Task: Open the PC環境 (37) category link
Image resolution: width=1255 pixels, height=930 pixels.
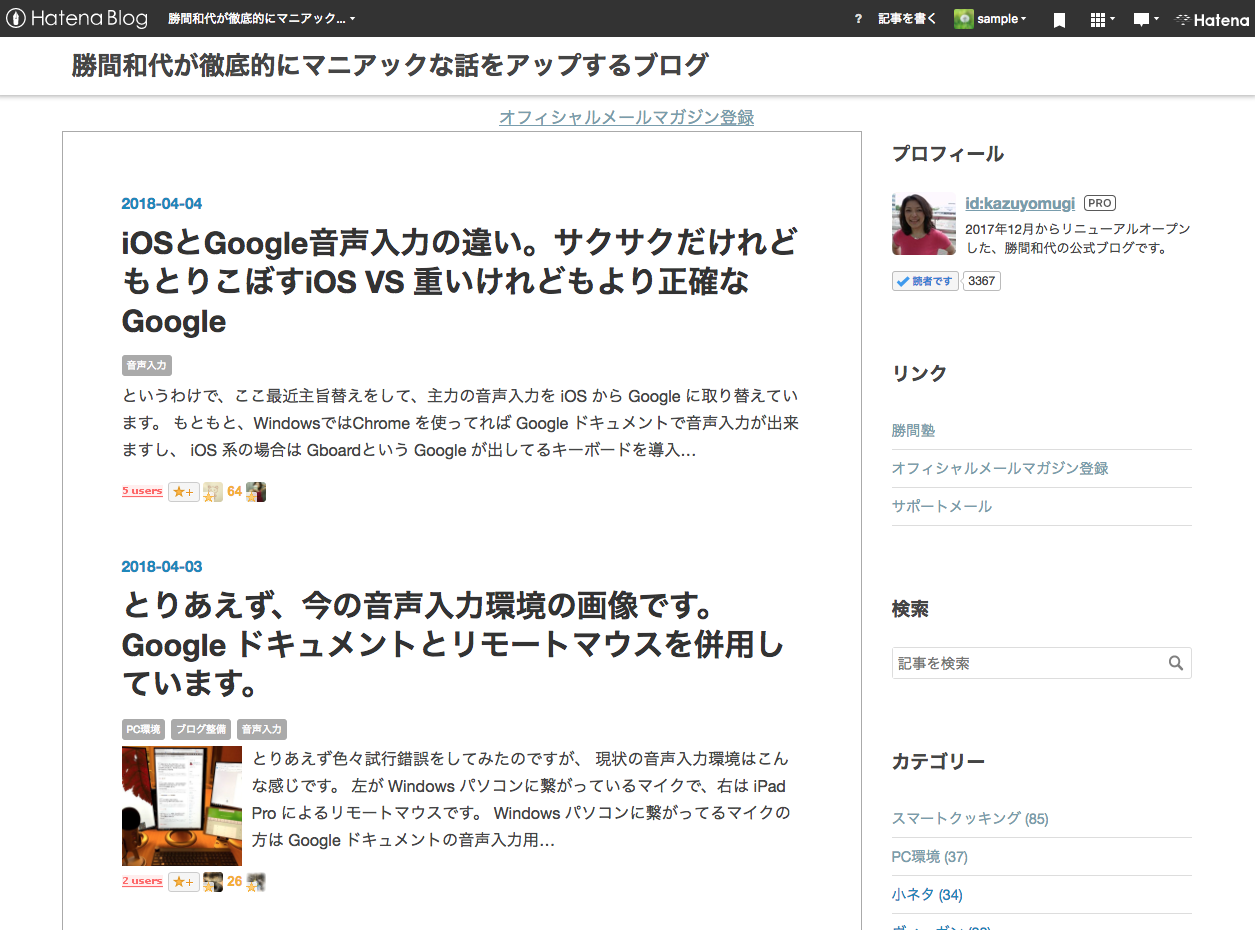Action: 930,856
